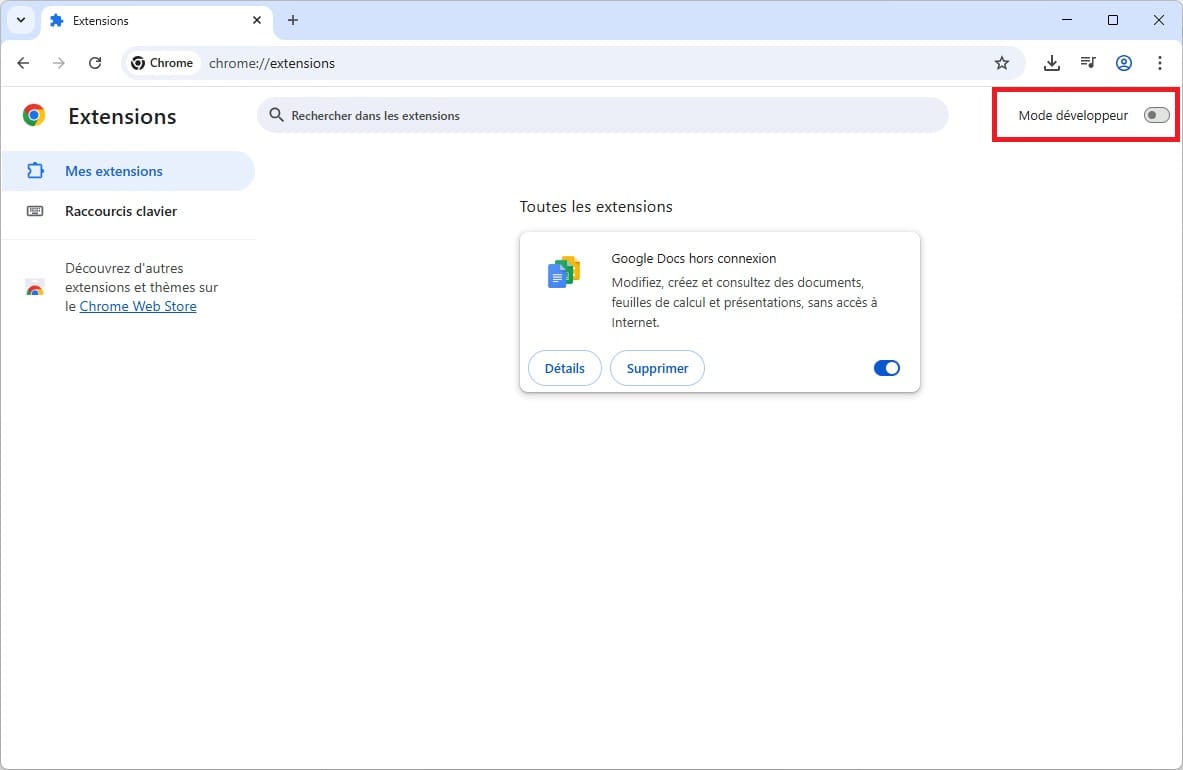Click the Chrome Web Store rainbow icon

(35, 288)
